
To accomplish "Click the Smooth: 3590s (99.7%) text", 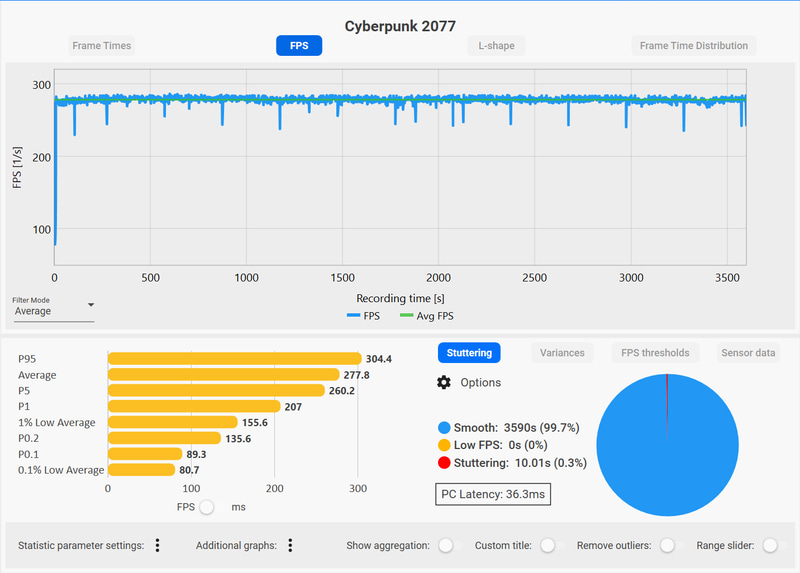I will 516,428.
